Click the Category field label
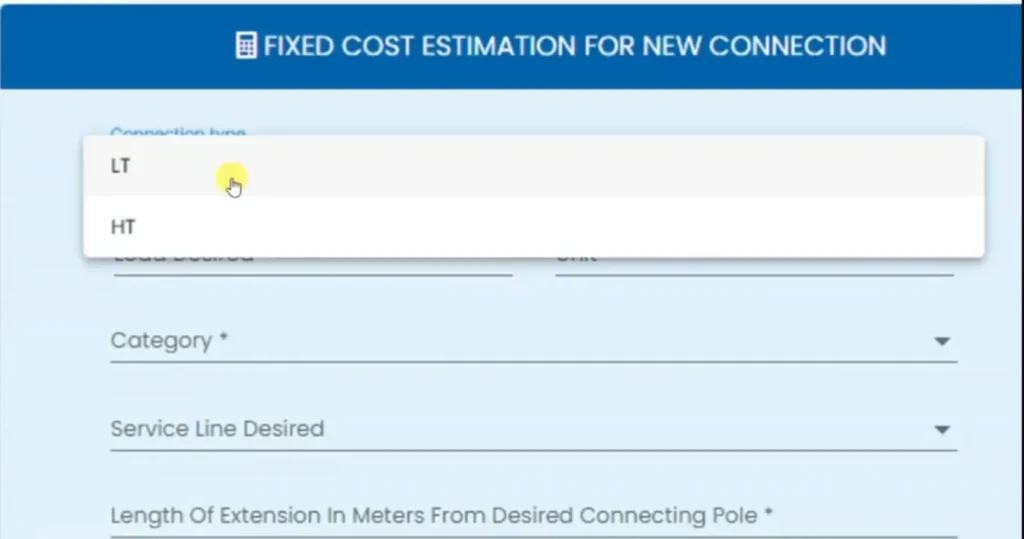This screenshot has height=539, width=1024. pyautogui.click(x=161, y=341)
